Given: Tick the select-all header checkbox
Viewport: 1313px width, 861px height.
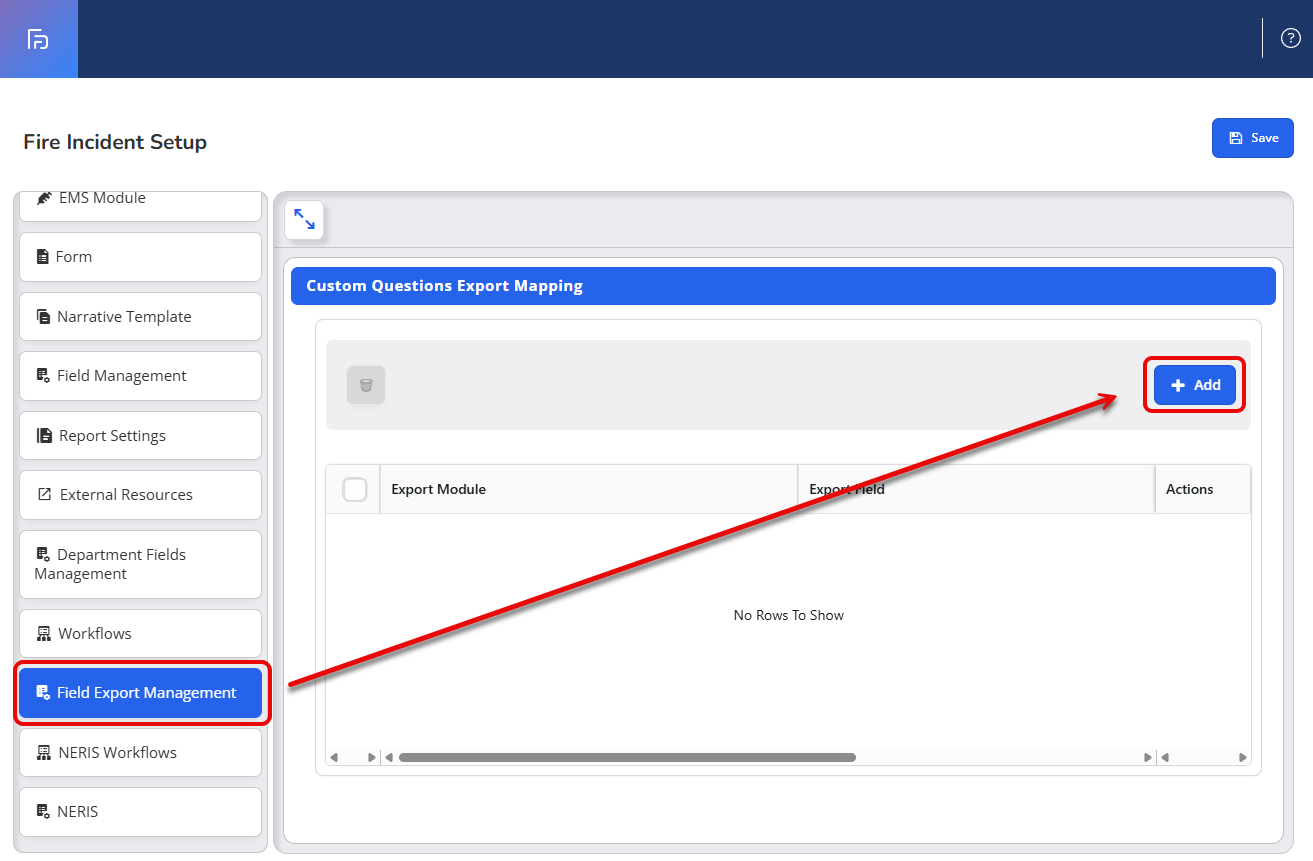Looking at the screenshot, I should point(355,489).
